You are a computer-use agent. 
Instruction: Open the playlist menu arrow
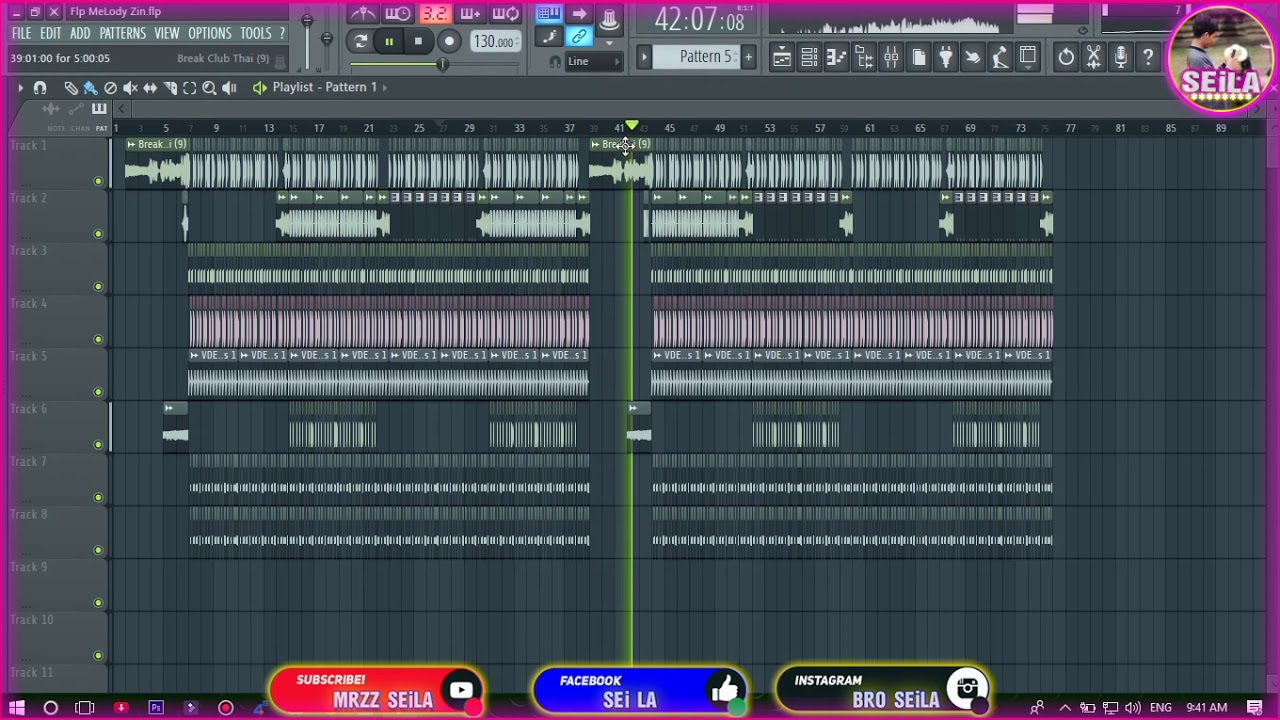[19, 88]
